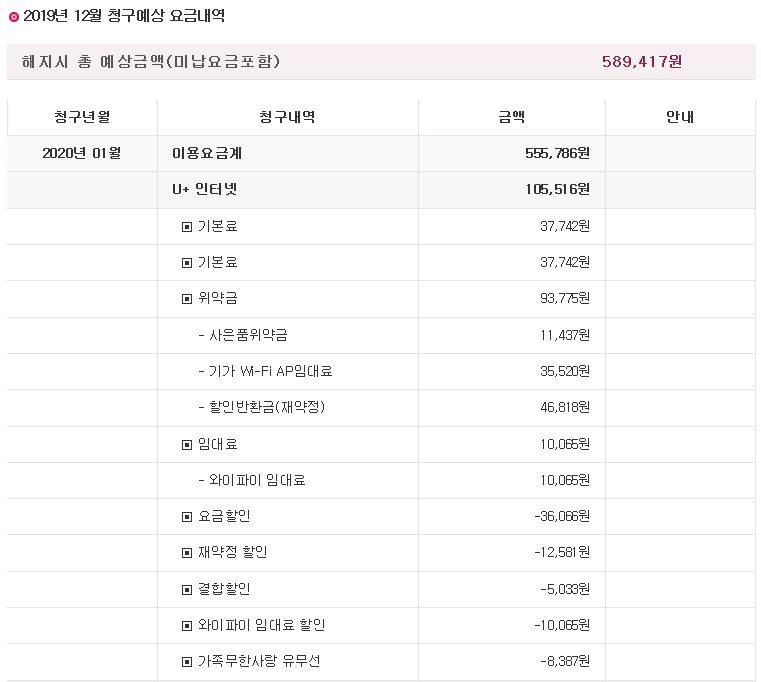Click the 청구내역 column header
The image size is (761, 682).
pyautogui.click(x=287, y=118)
